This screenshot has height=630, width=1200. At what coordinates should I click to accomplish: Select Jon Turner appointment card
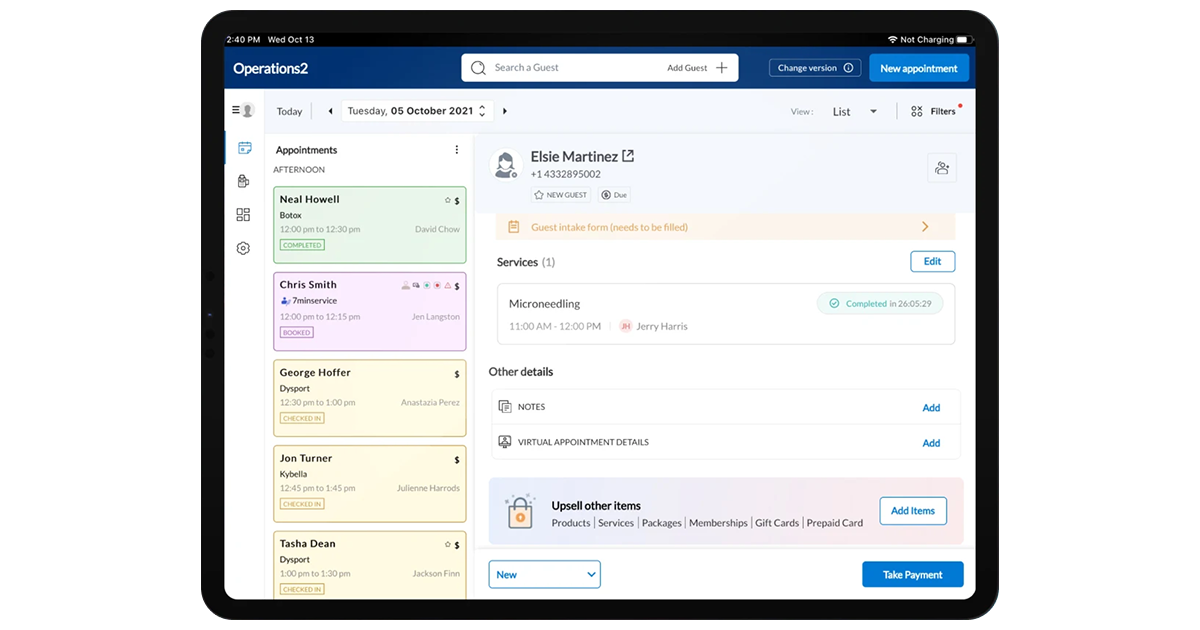370,484
